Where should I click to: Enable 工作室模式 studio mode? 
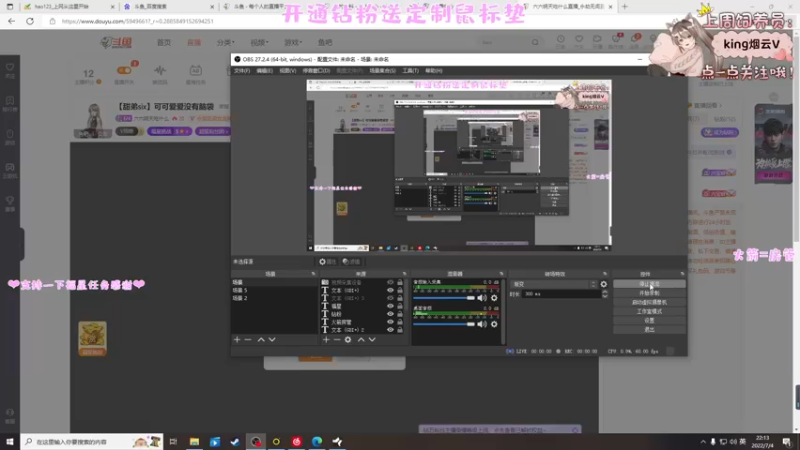pyautogui.click(x=649, y=311)
